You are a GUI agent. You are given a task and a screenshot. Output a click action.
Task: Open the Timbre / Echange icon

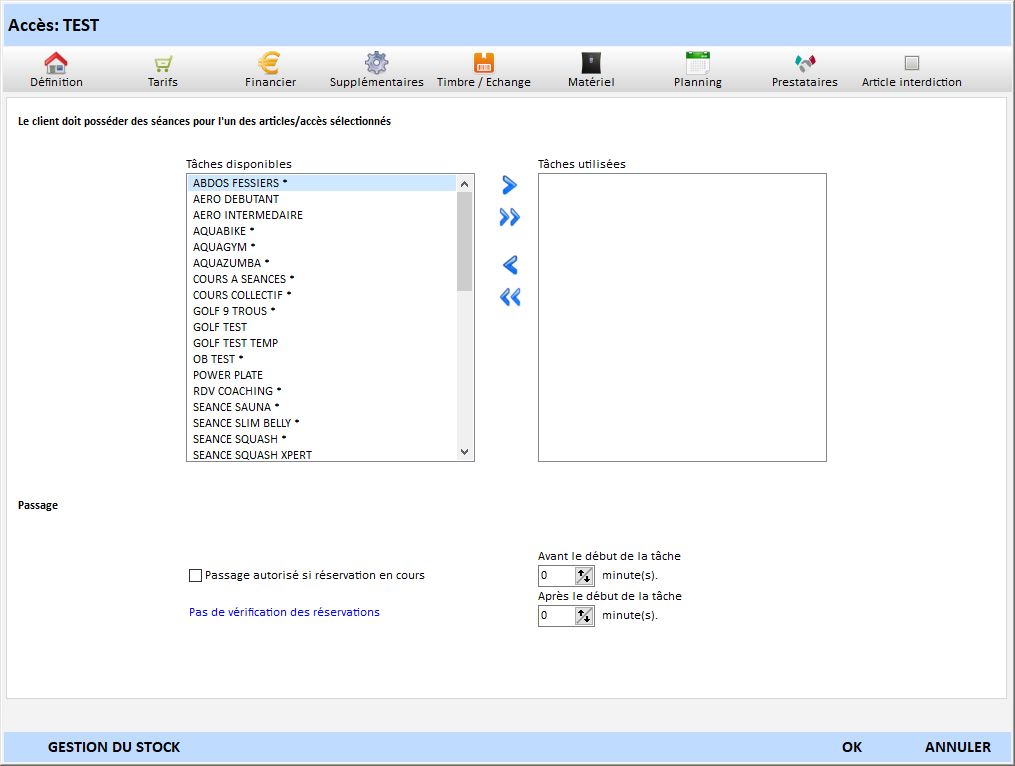coord(484,64)
